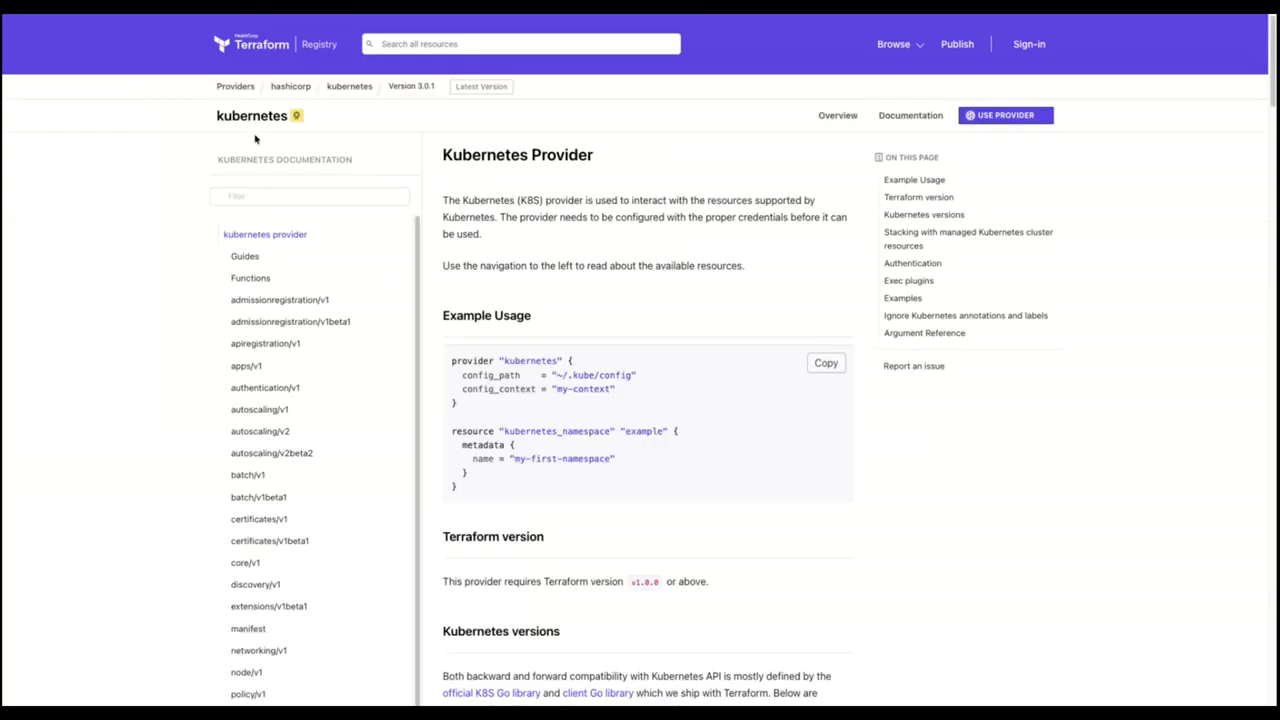Open the Publish menu item

point(956,44)
